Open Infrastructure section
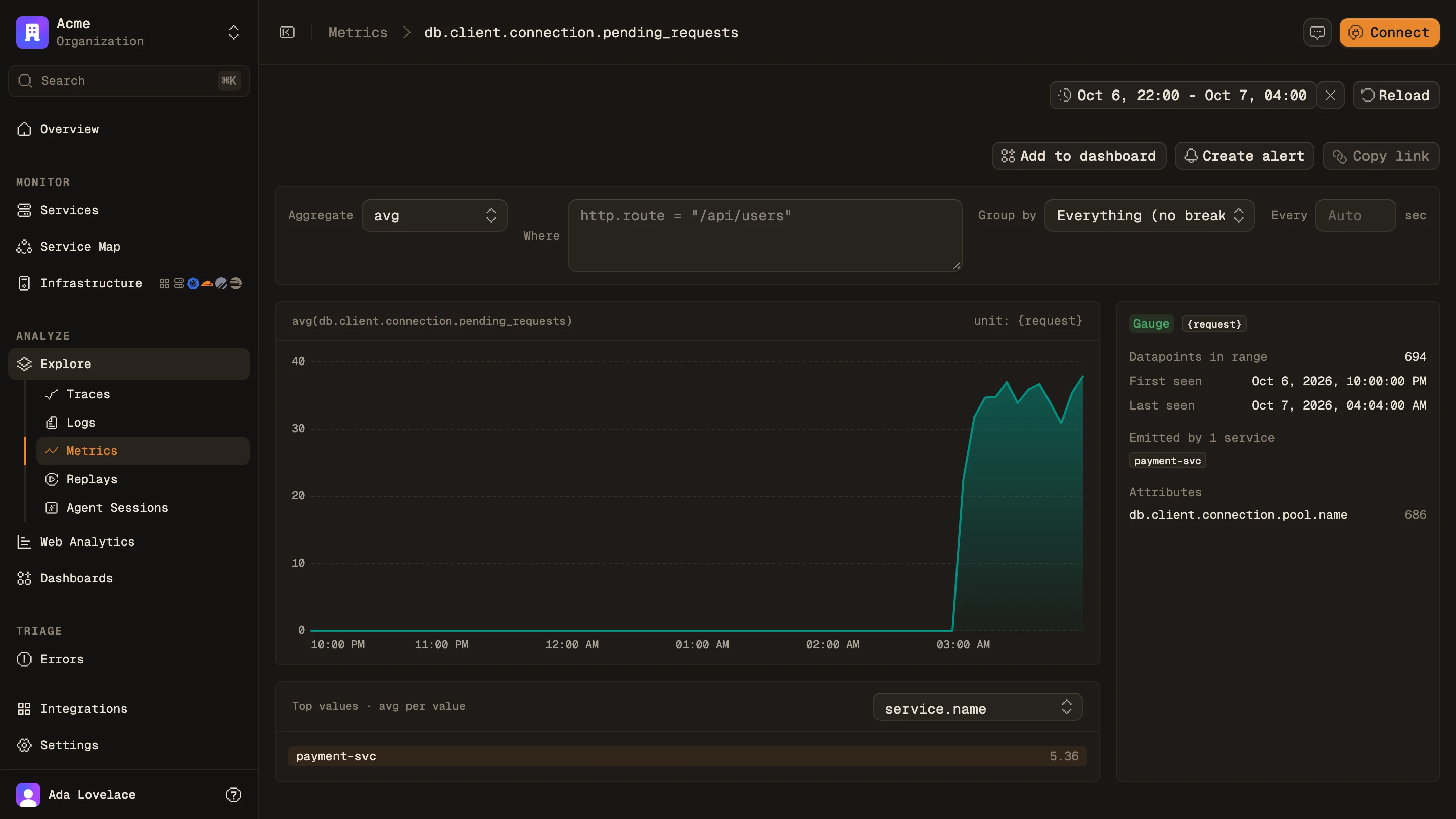Image resolution: width=1456 pixels, height=819 pixels. tap(91, 283)
